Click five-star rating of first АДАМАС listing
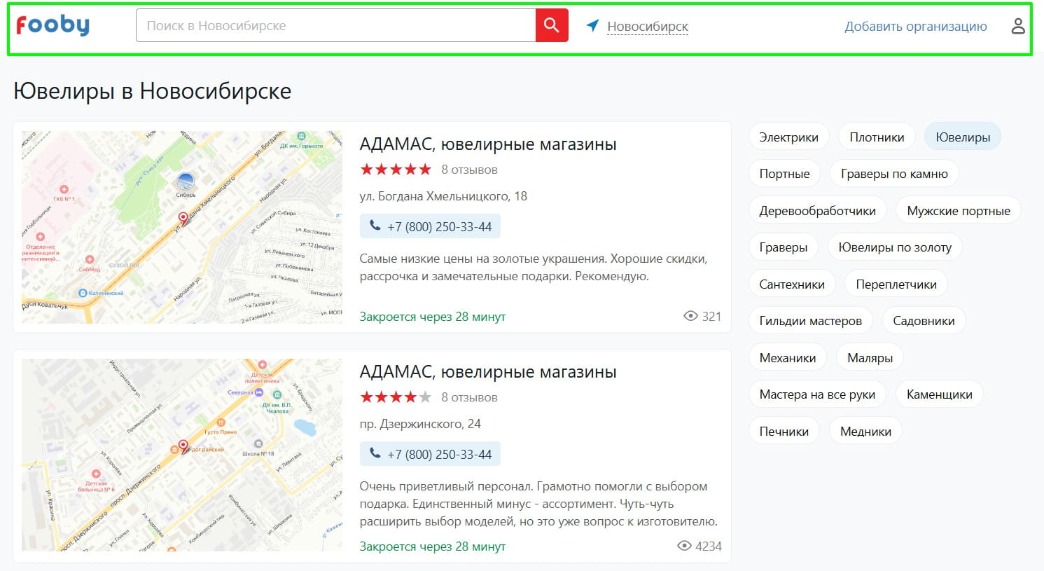 [395, 170]
